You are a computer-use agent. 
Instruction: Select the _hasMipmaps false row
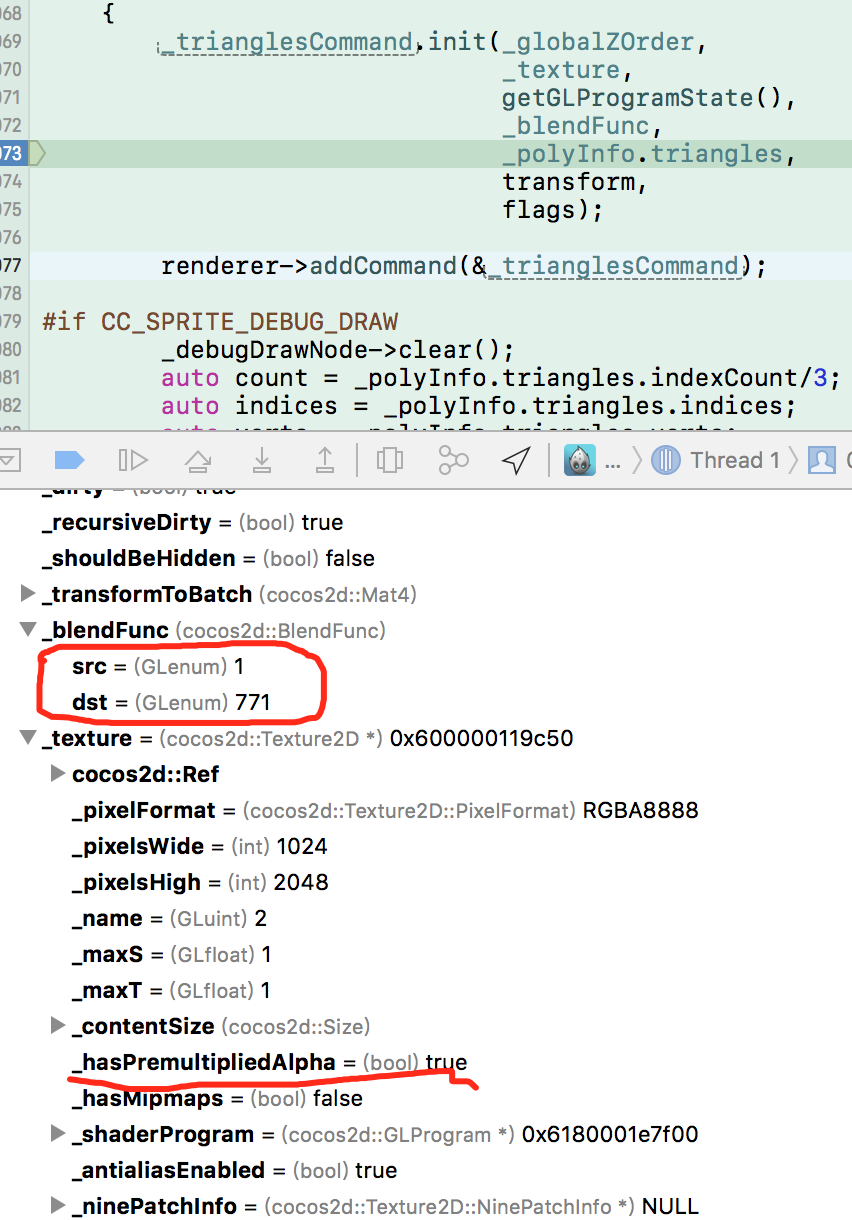426,1098
